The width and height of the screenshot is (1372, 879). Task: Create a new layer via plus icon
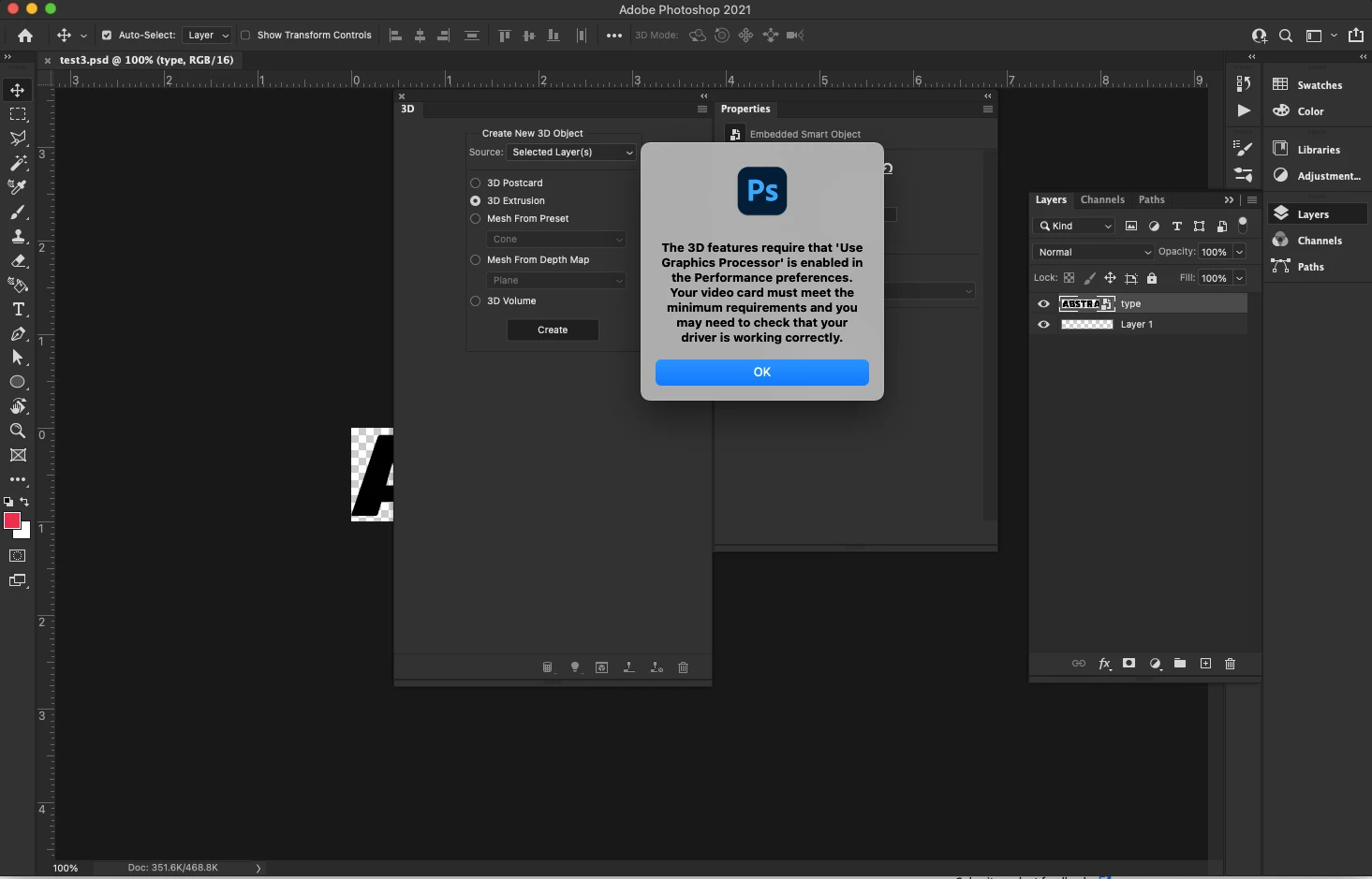[x=1206, y=664]
